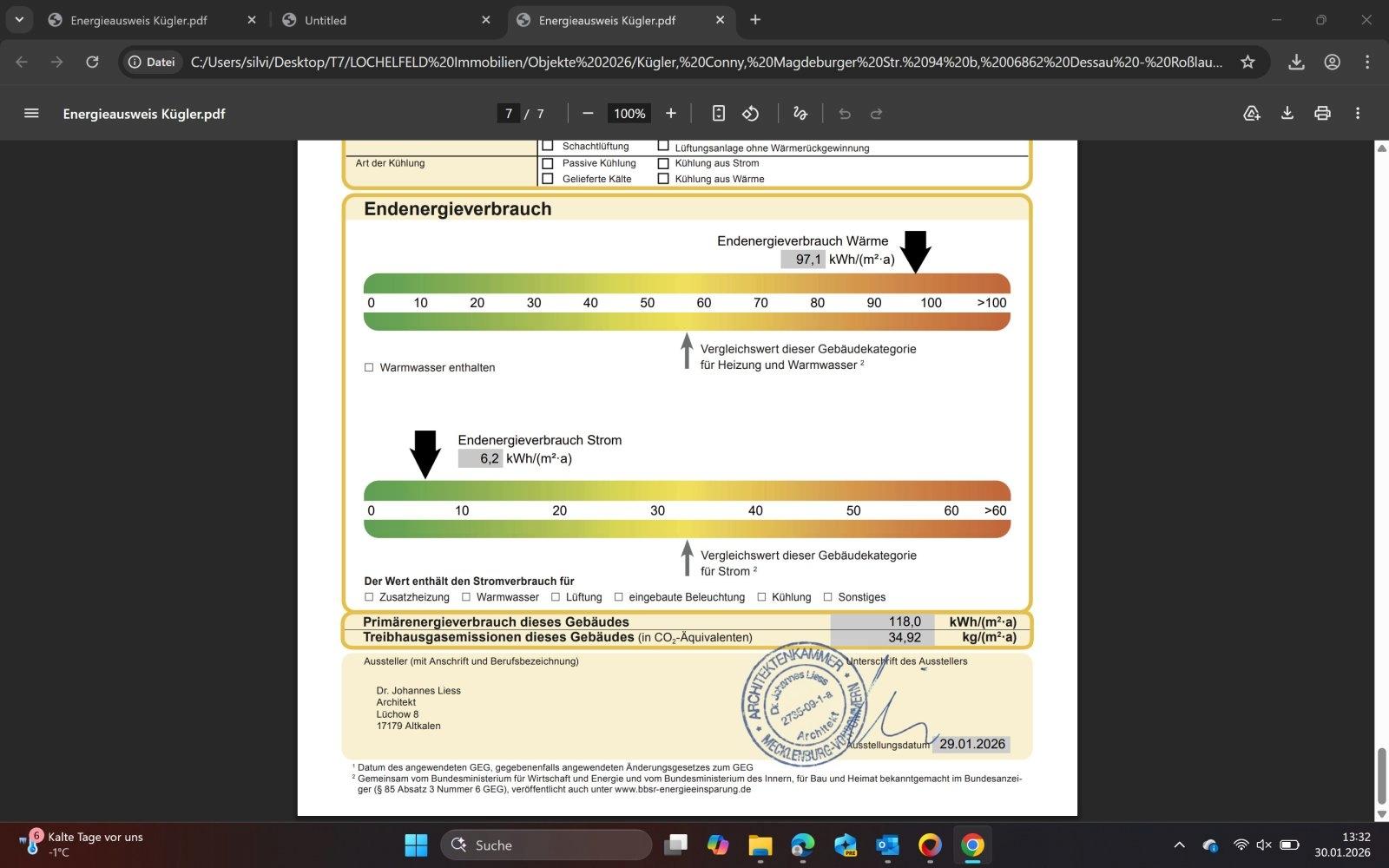Download the PDF from viewer toolbar

(x=1287, y=114)
